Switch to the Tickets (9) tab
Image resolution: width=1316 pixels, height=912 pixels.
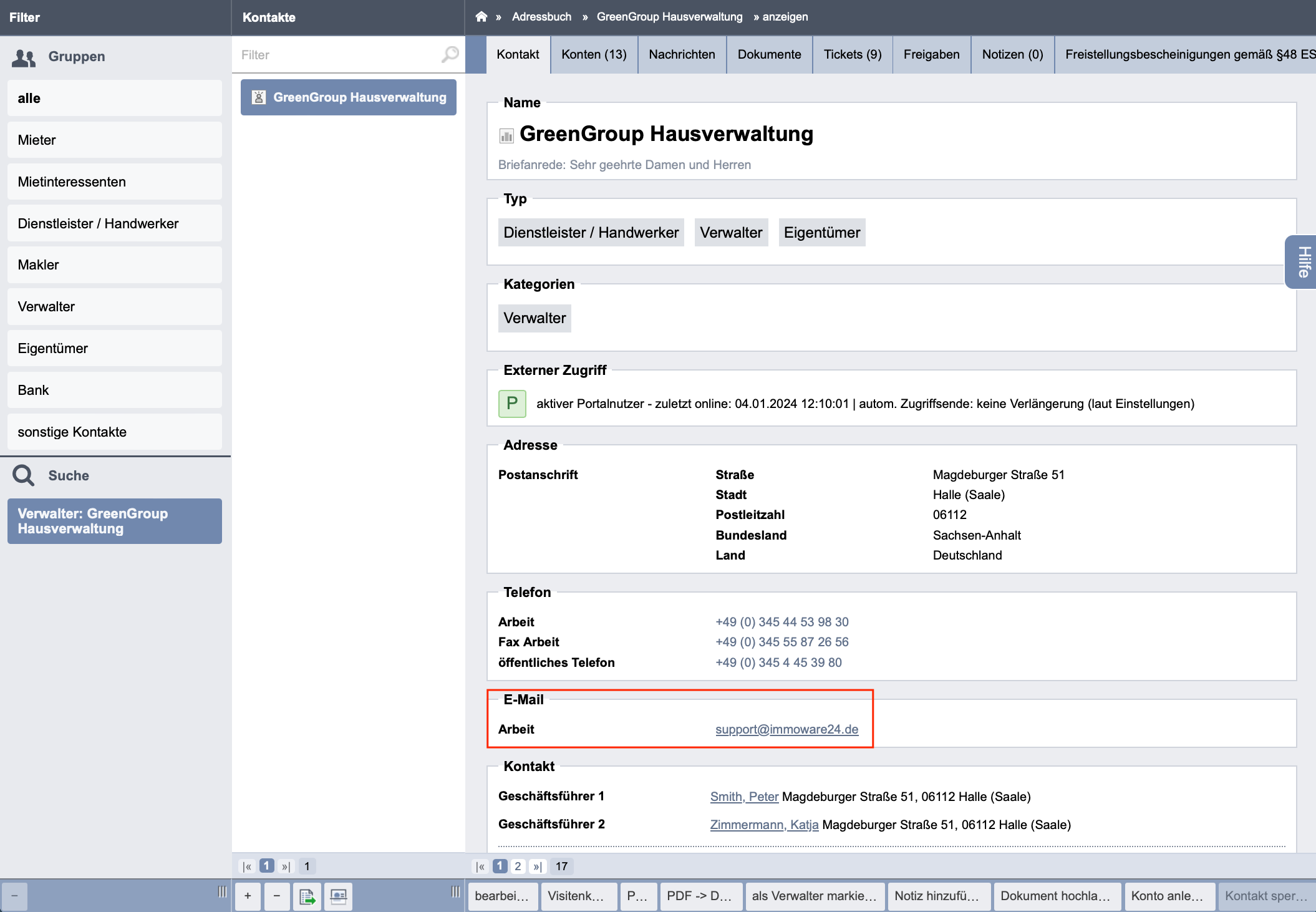(853, 55)
